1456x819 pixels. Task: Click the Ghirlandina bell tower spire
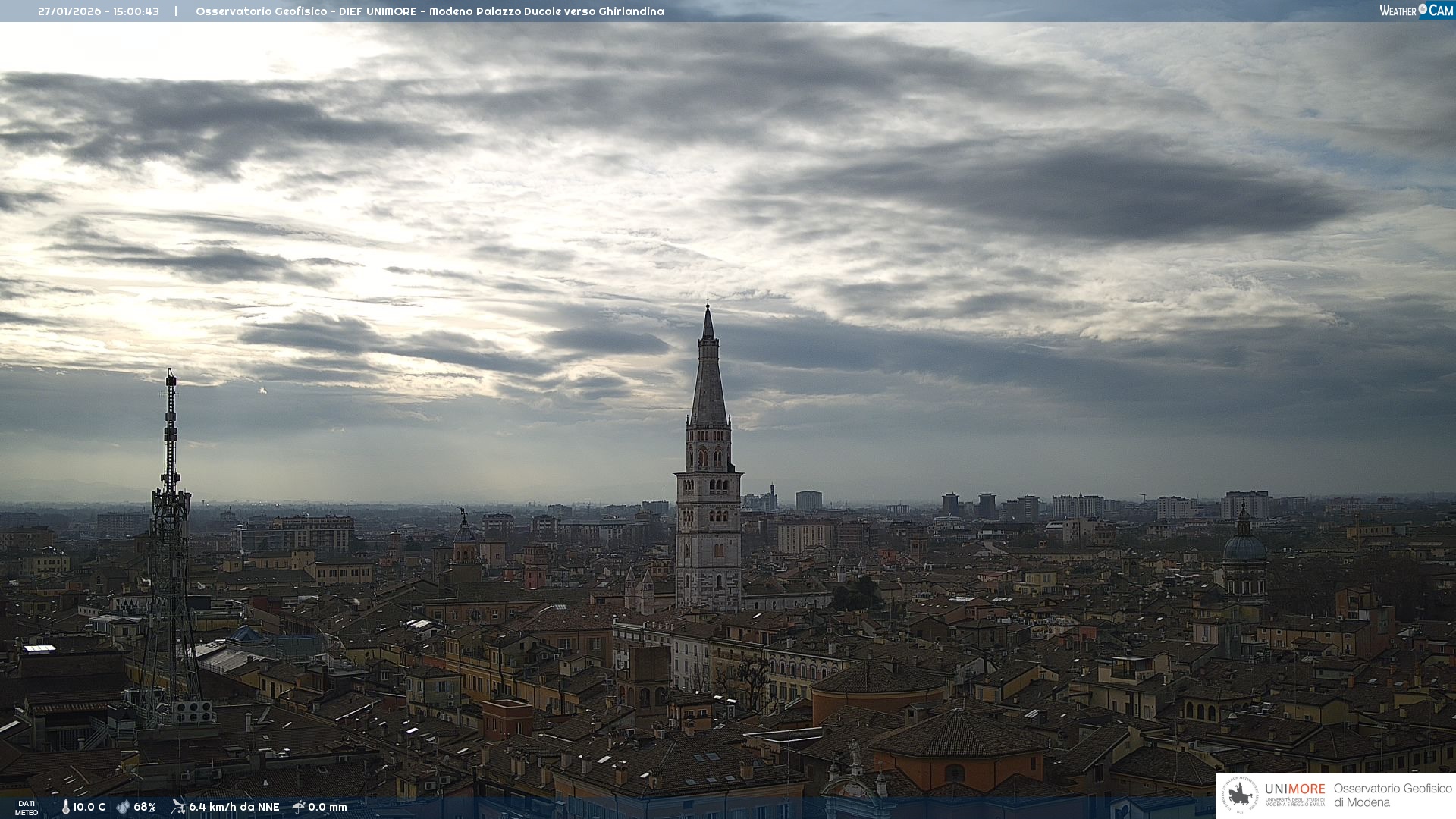pyautogui.click(x=708, y=379)
